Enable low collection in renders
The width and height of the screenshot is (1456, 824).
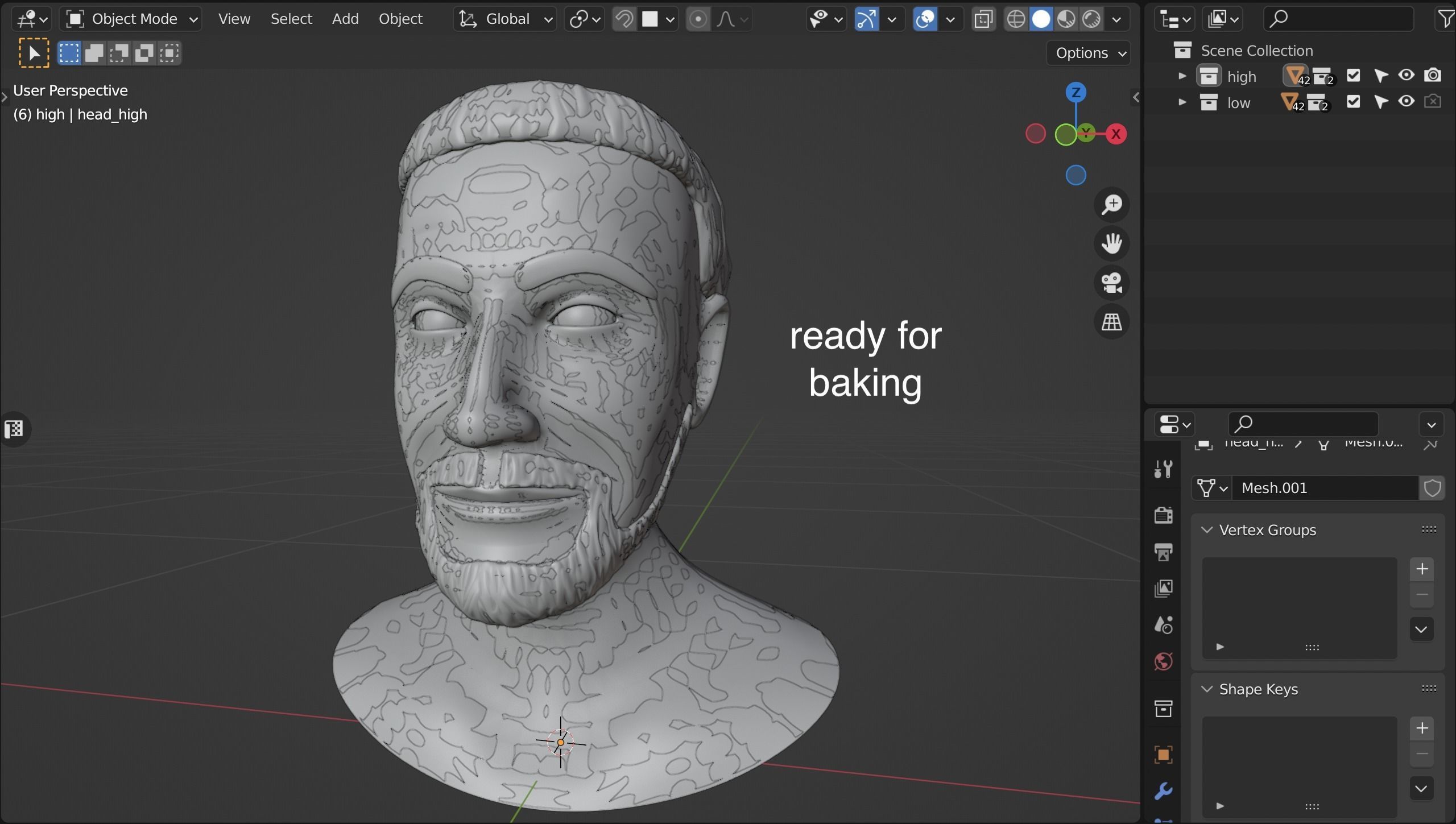coord(1433,102)
